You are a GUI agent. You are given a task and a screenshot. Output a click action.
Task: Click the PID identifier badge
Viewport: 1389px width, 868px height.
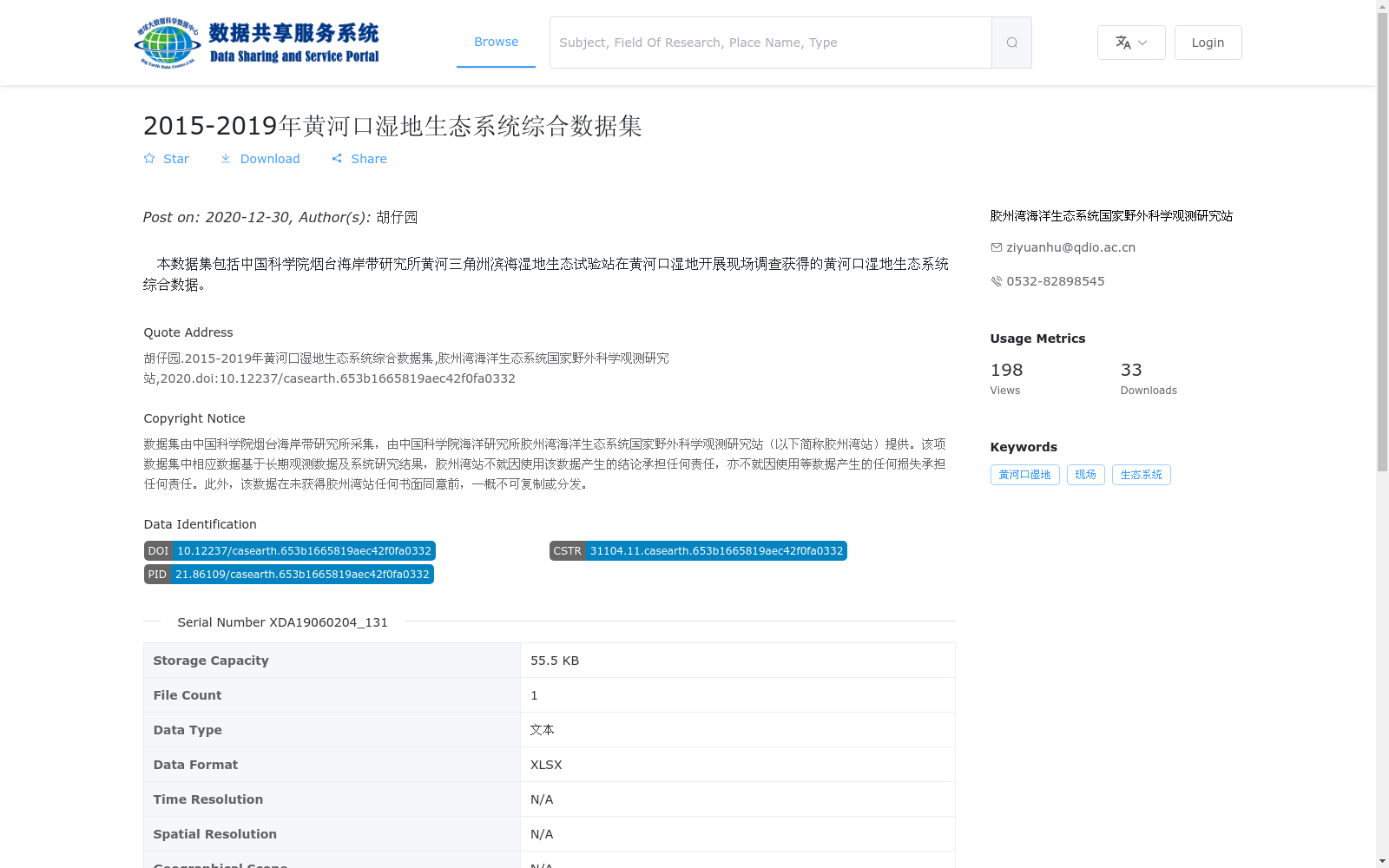[289, 575]
